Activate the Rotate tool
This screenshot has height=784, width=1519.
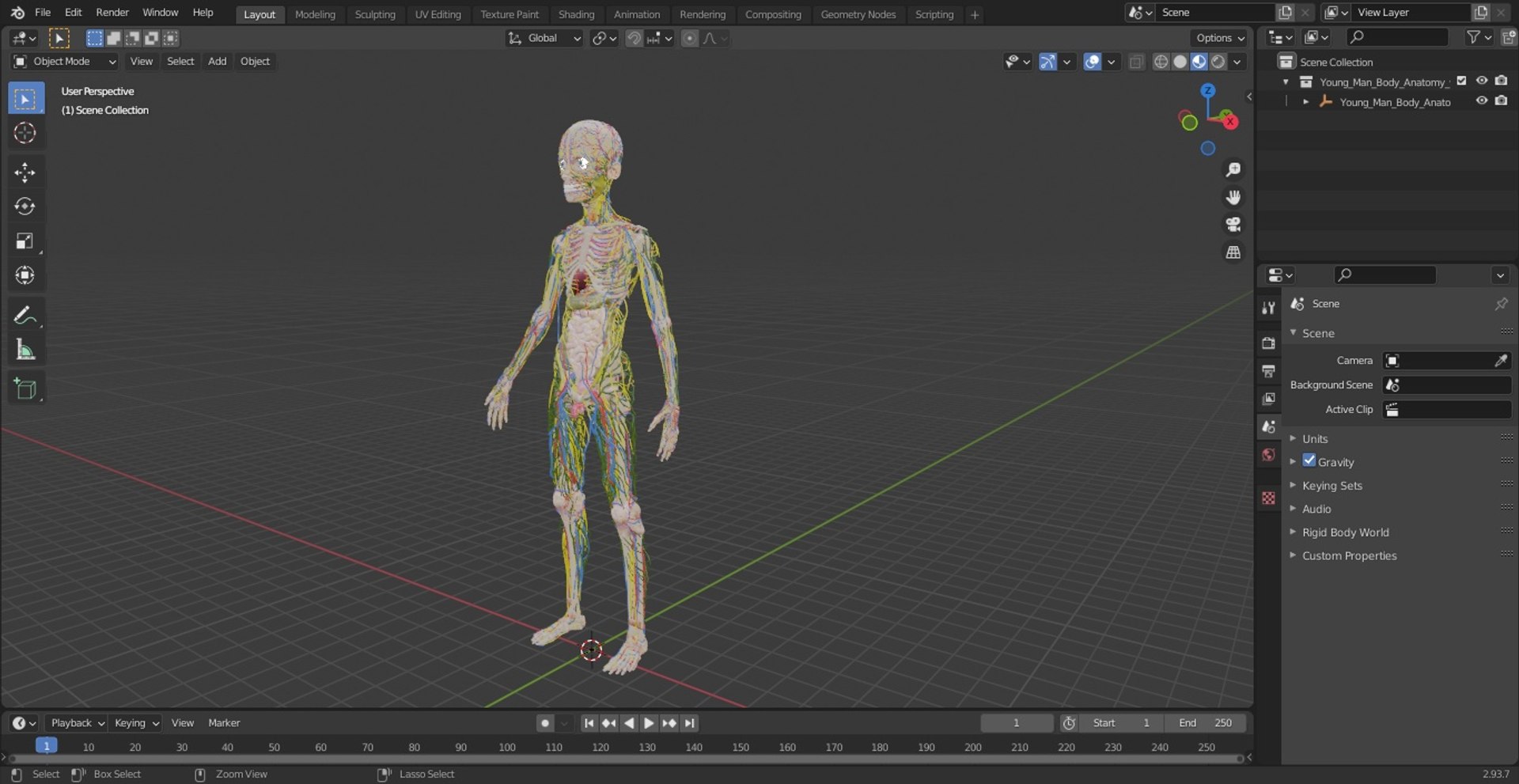point(25,206)
